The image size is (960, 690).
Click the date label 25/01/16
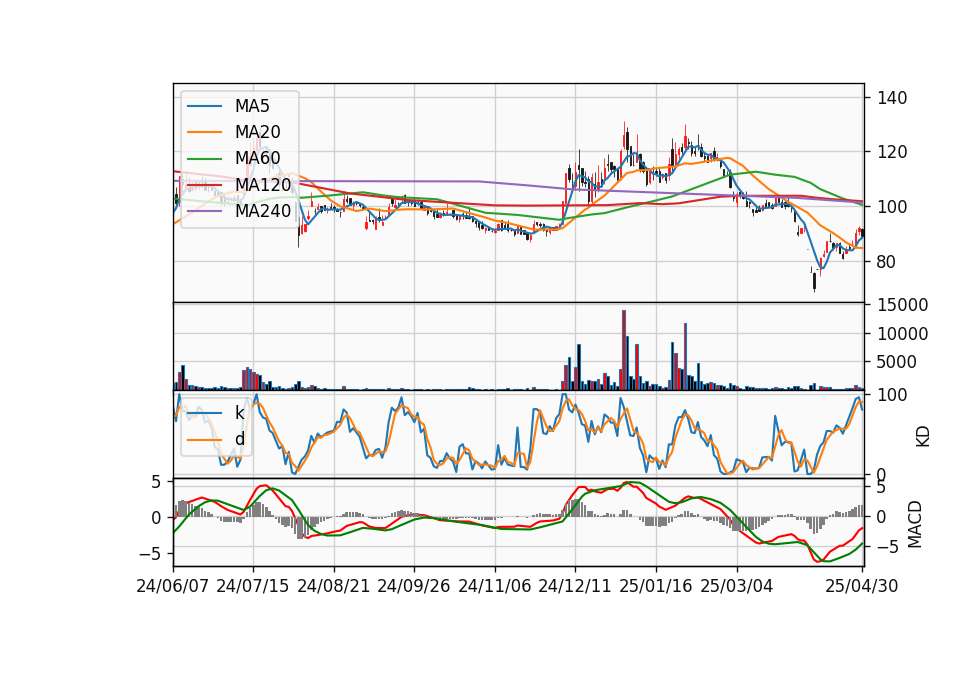coord(656,586)
